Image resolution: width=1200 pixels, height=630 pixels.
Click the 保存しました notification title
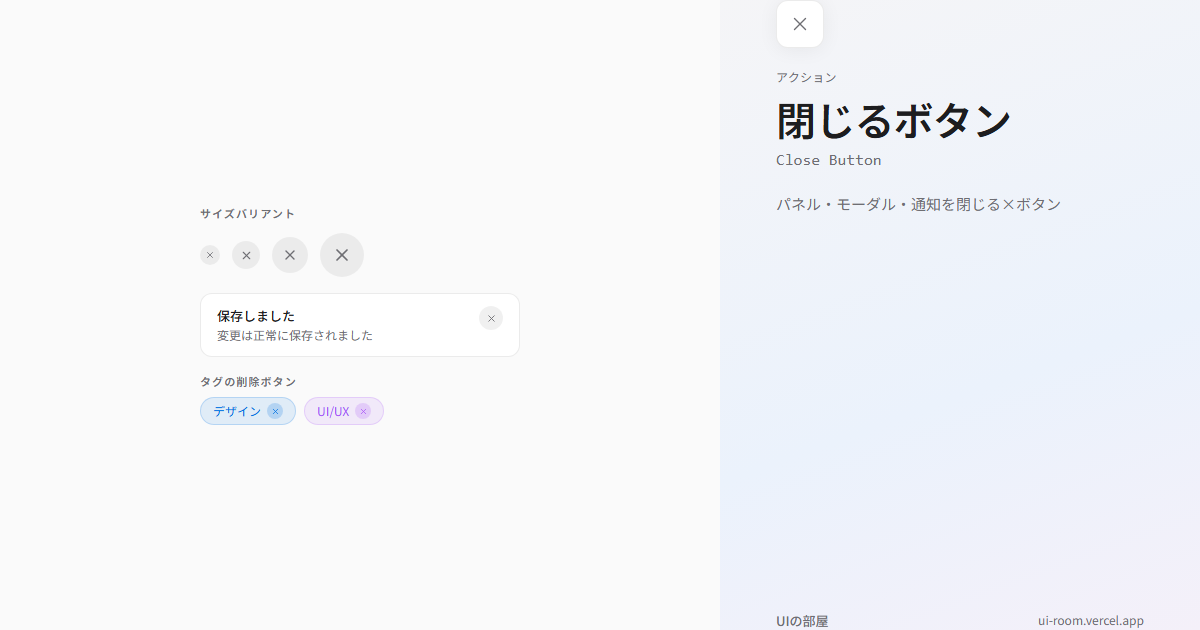coord(256,316)
